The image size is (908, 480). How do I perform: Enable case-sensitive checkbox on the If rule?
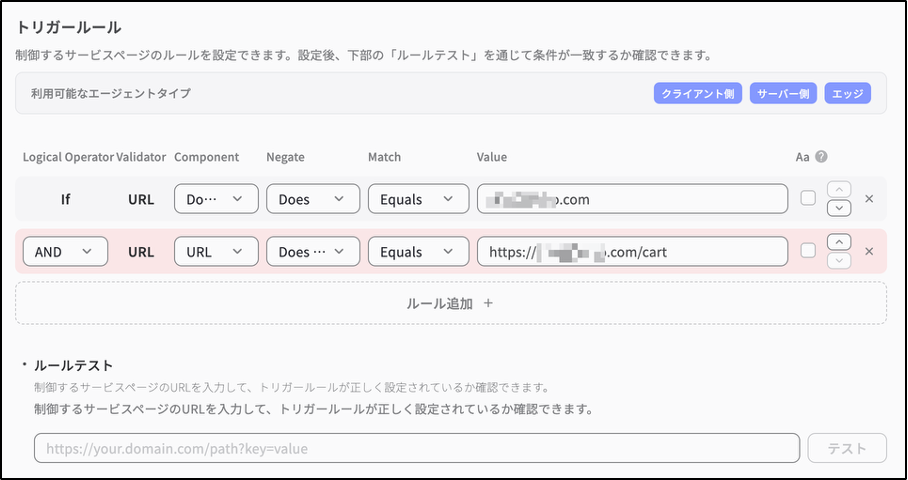(808, 199)
